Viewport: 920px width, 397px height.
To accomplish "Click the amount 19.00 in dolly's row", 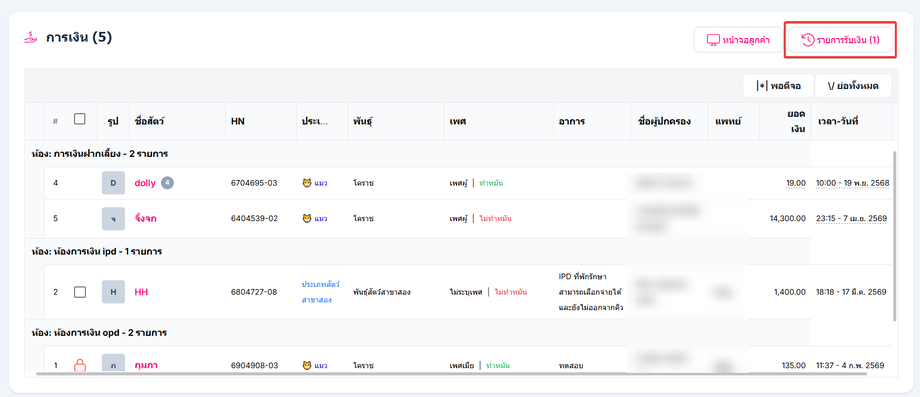I will coord(796,183).
